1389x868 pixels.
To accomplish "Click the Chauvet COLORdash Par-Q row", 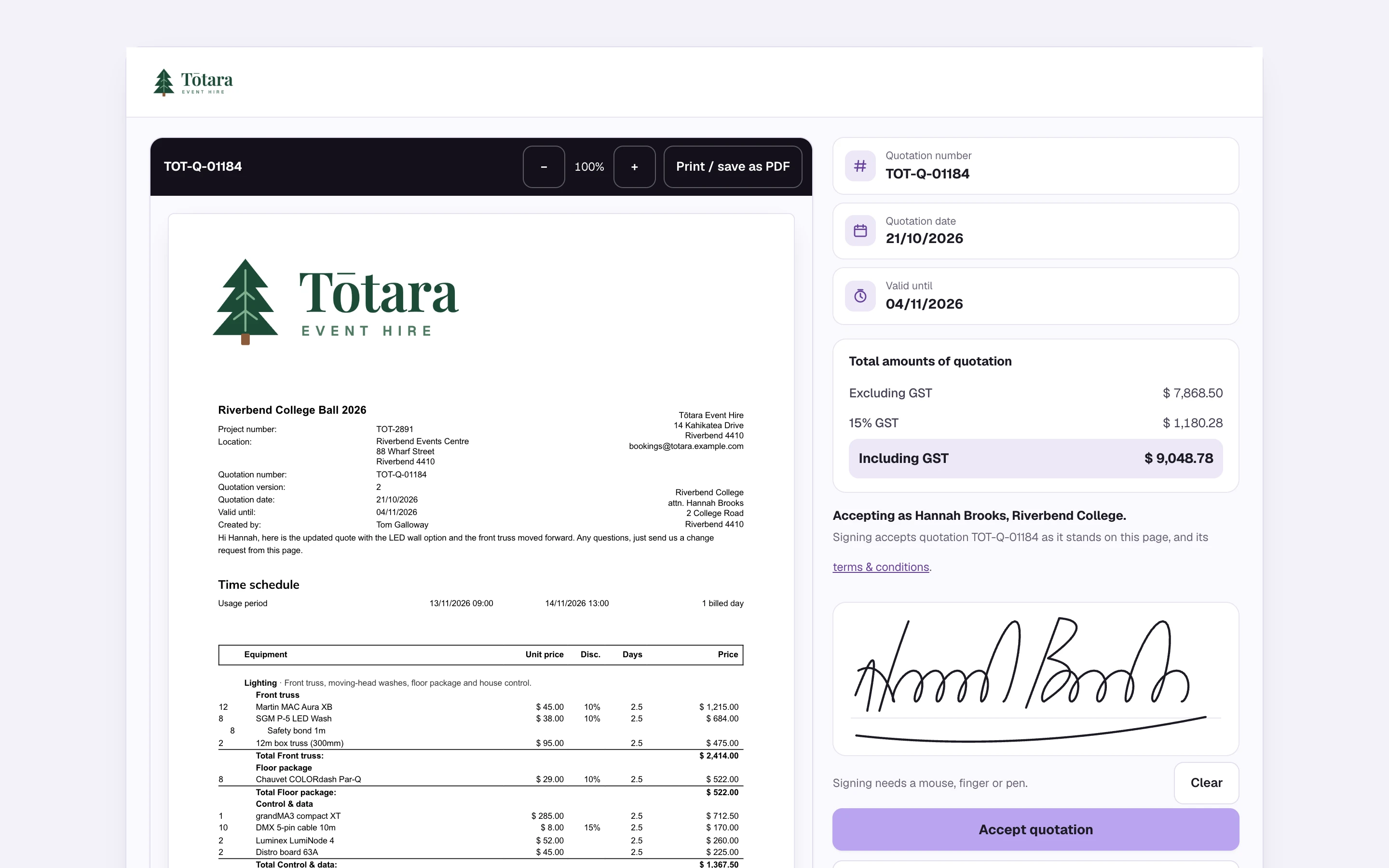I will click(480, 780).
